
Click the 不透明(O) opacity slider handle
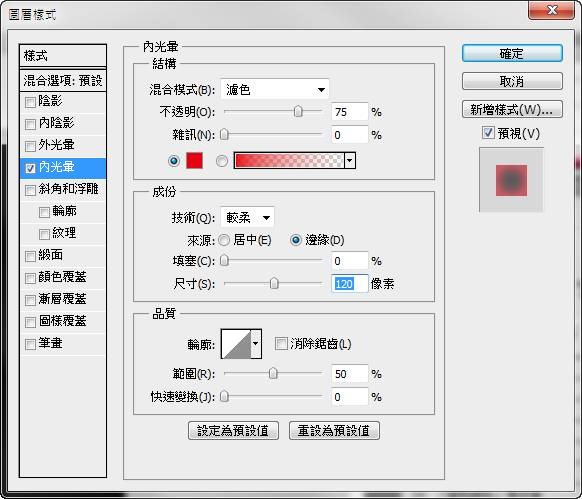298,111
